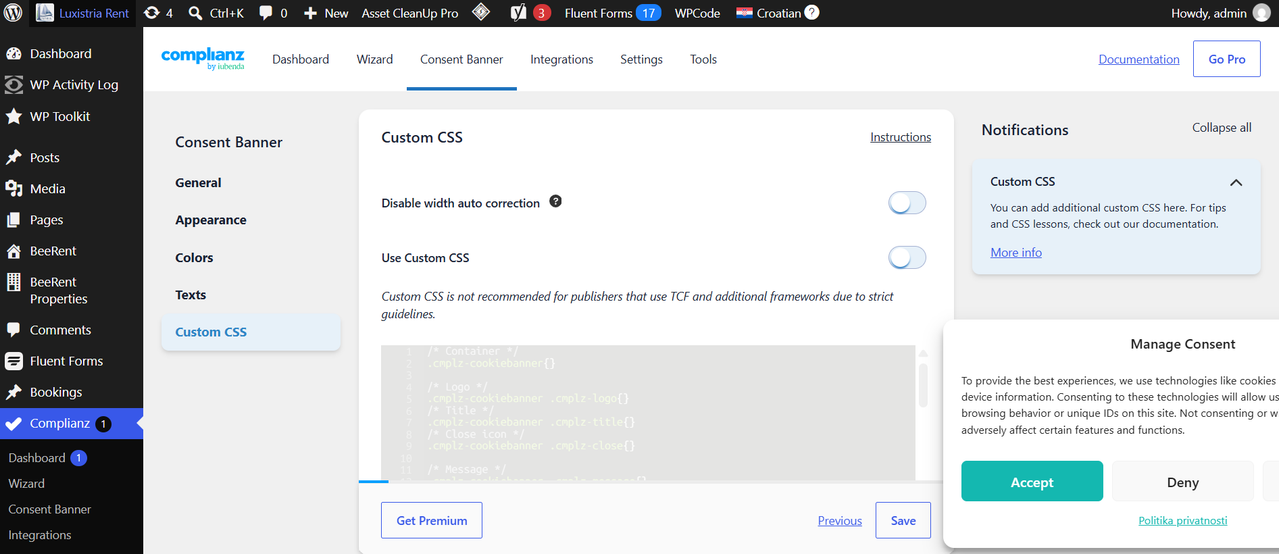The width and height of the screenshot is (1279, 554).
Task: Toggle Disable width auto correction switch
Action: [907, 203]
